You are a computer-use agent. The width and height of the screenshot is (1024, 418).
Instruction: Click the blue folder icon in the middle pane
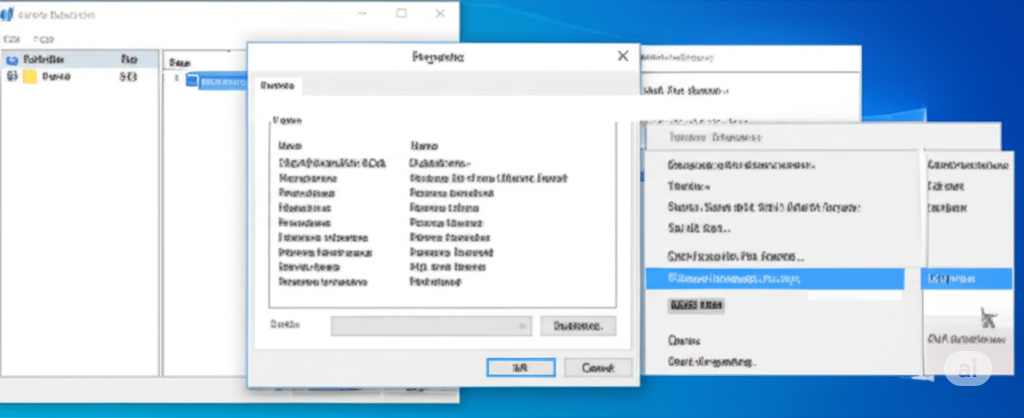191,80
